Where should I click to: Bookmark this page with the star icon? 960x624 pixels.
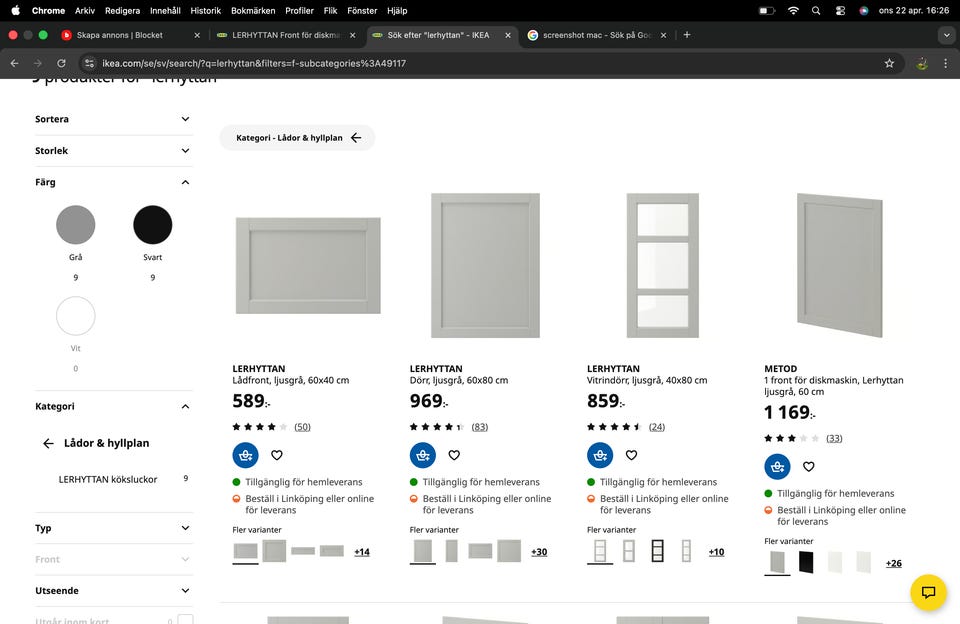889,63
